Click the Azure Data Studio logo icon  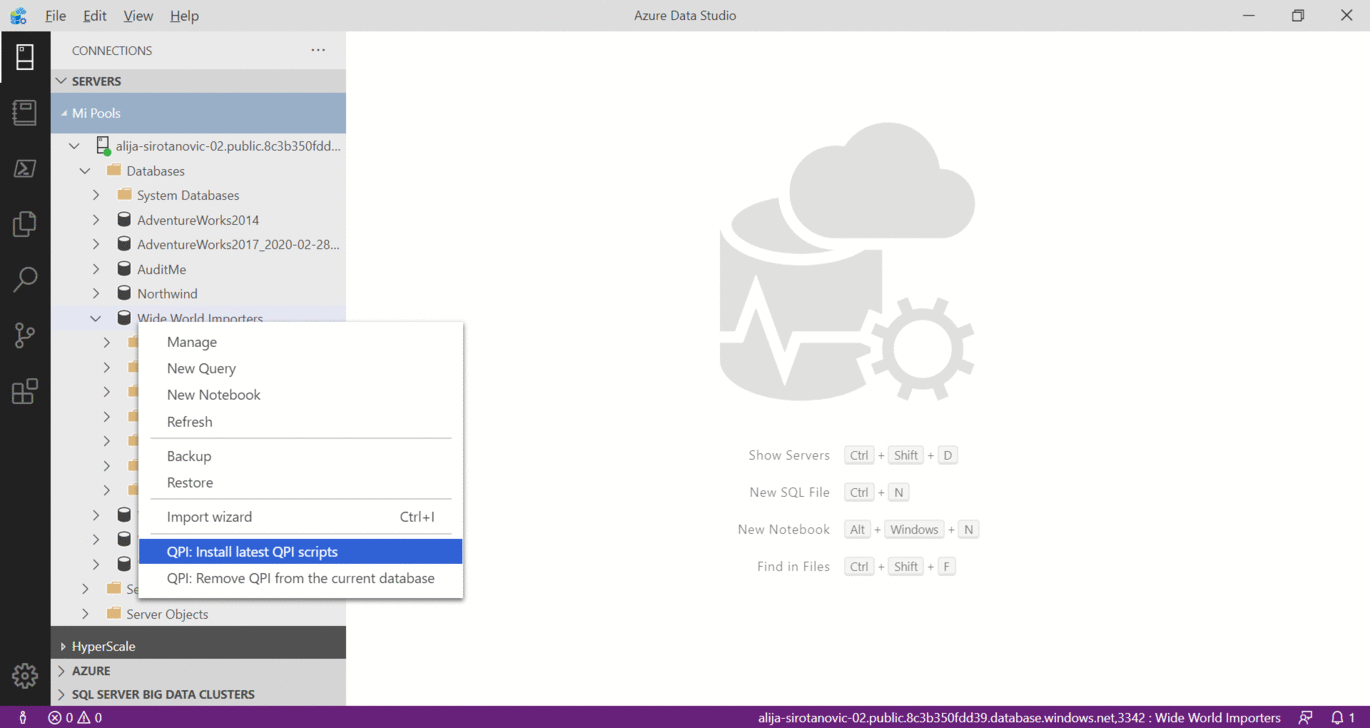coord(18,15)
